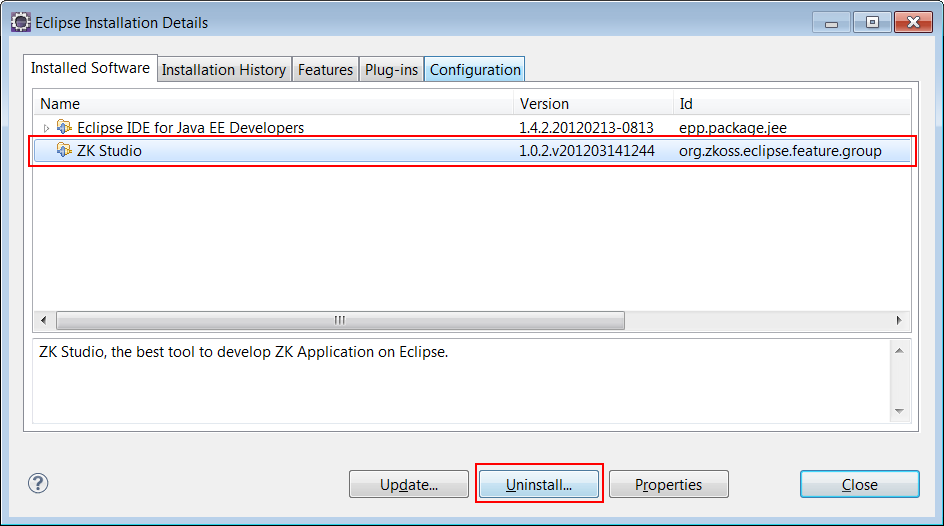
Task: Click the horizontal scrollbar thumb in the software list
Action: [x=340, y=320]
